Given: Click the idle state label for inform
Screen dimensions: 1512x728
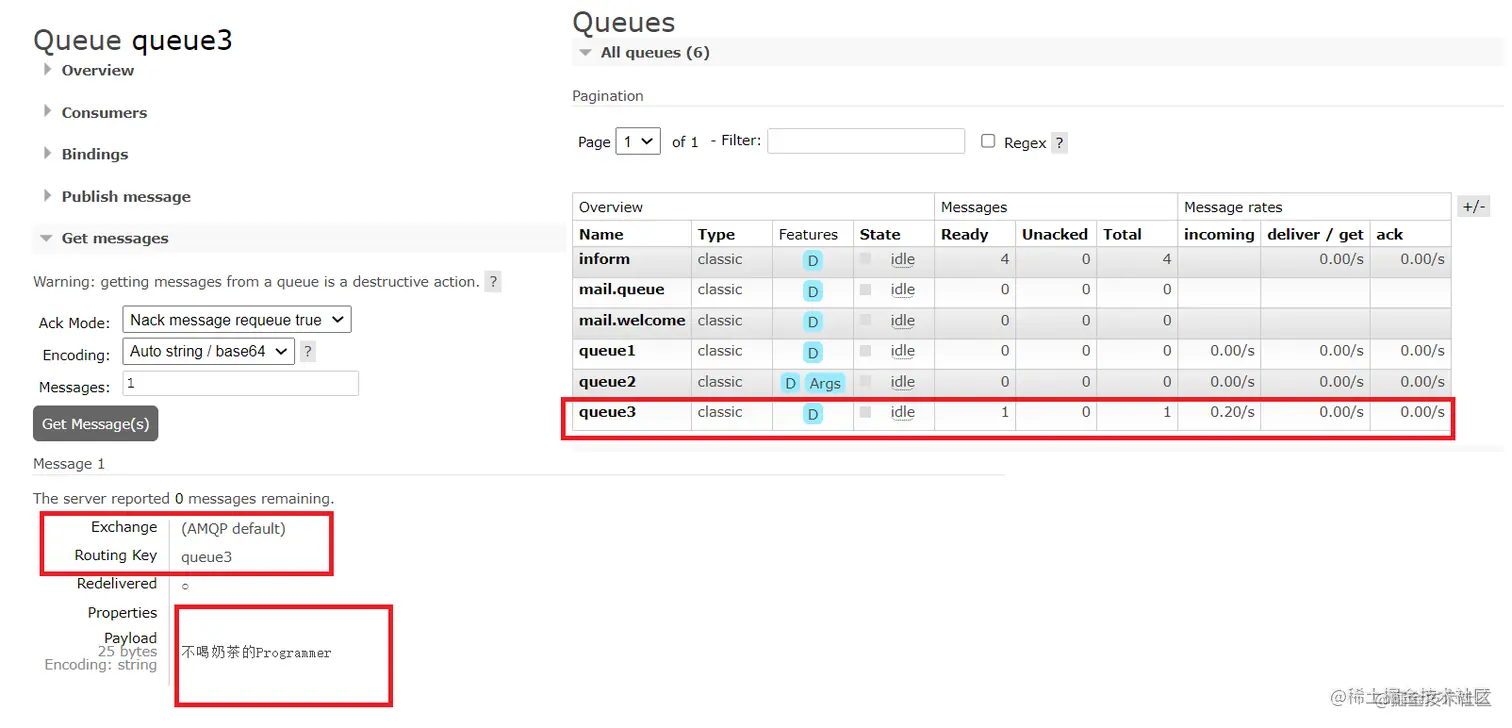Looking at the screenshot, I should (903, 259).
